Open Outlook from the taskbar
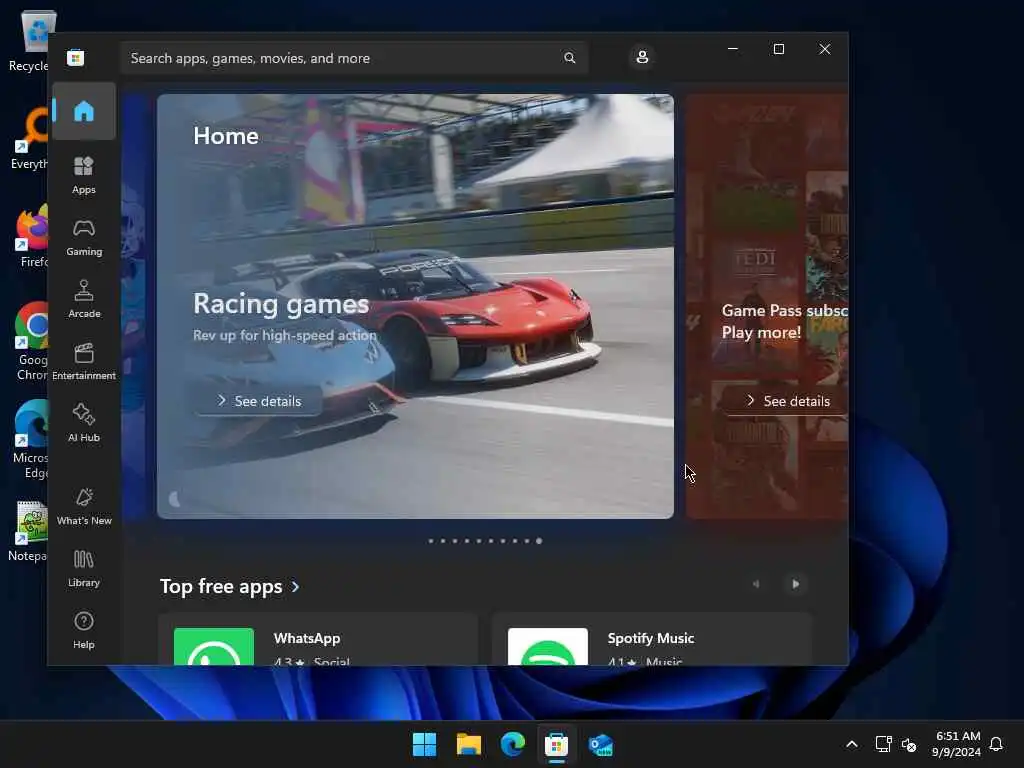1024x768 pixels. (x=600, y=744)
